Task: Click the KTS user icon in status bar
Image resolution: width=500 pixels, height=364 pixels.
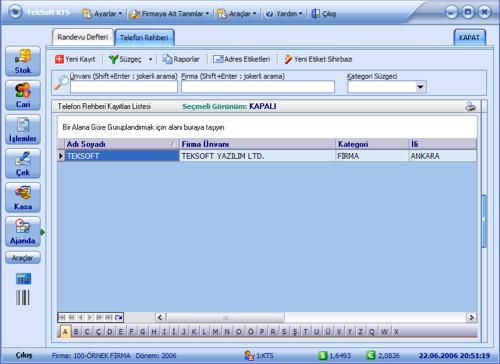Action: [249, 355]
